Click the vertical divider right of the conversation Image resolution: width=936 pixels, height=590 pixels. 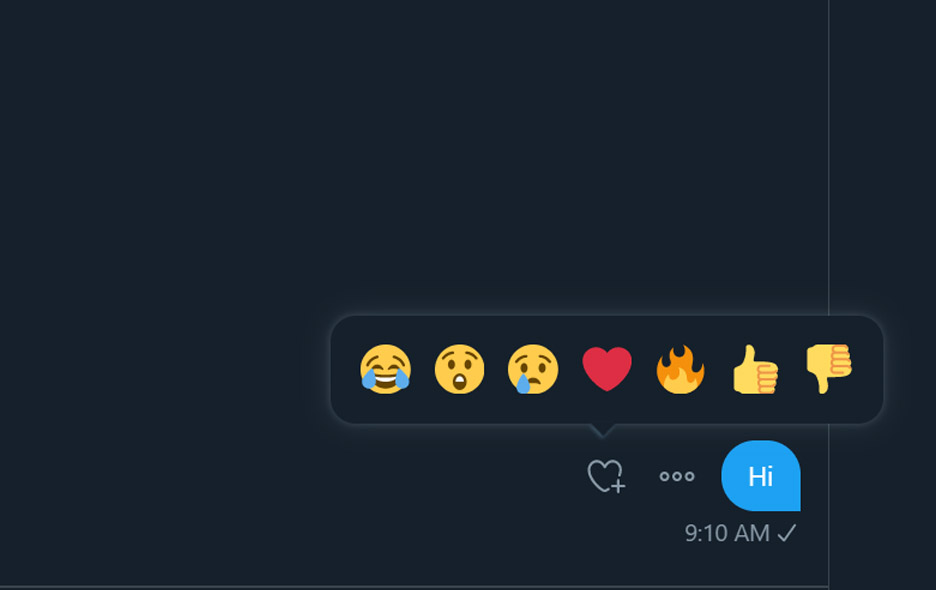829,200
